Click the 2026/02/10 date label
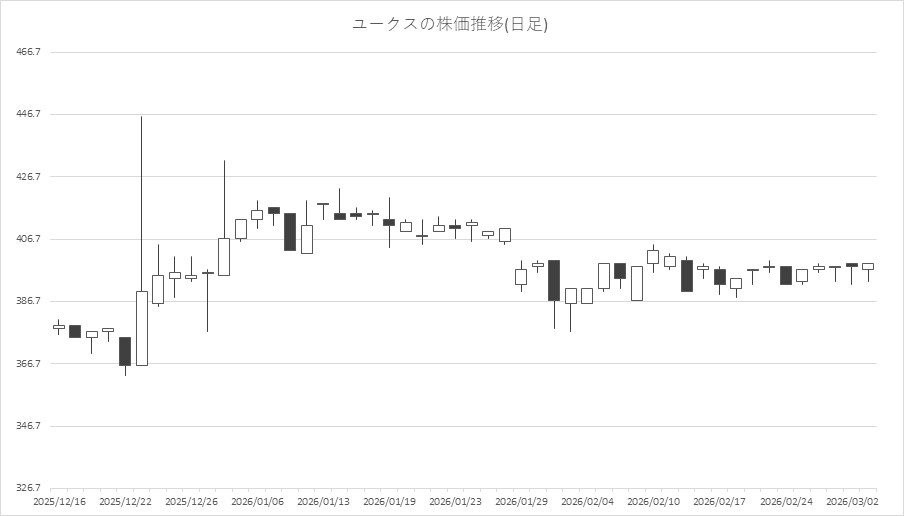Screen dimensions: 904x516 pyautogui.click(x=653, y=500)
